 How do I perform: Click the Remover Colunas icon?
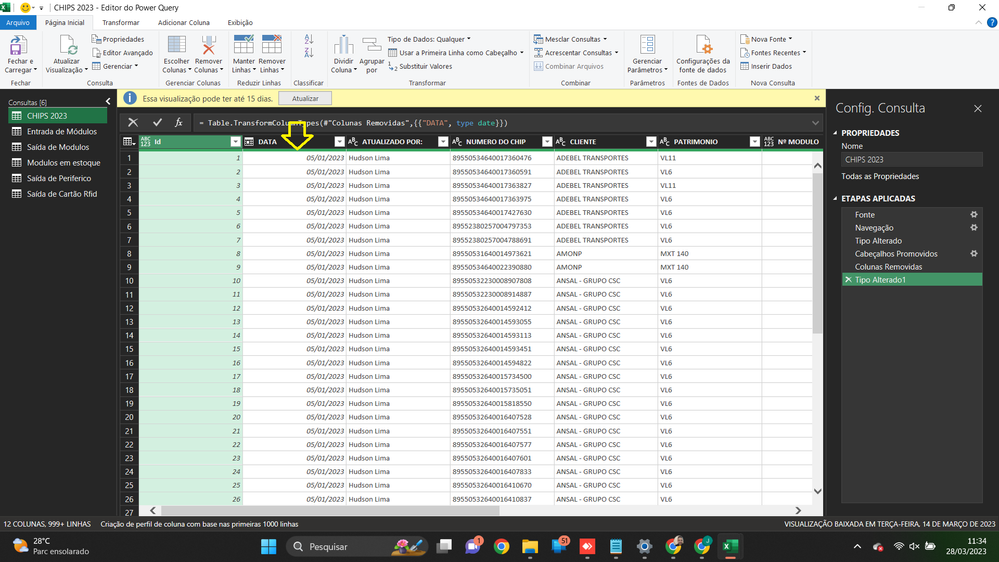point(208,48)
